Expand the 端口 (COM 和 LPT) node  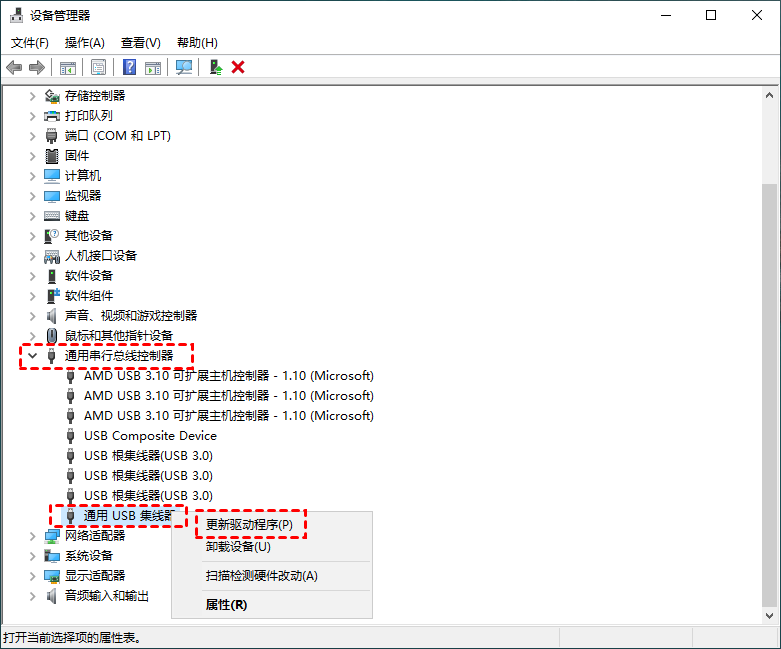tap(33, 136)
